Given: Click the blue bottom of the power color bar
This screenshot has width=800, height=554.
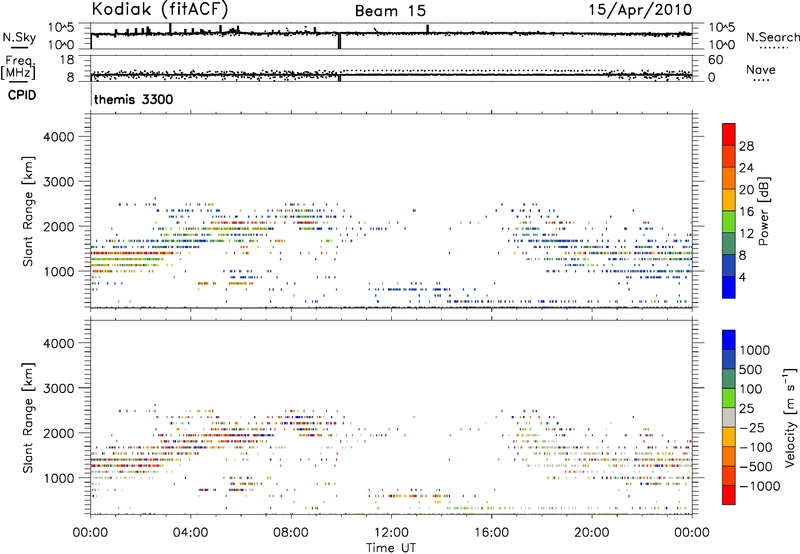Looking at the screenshot, I should click(x=729, y=287).
